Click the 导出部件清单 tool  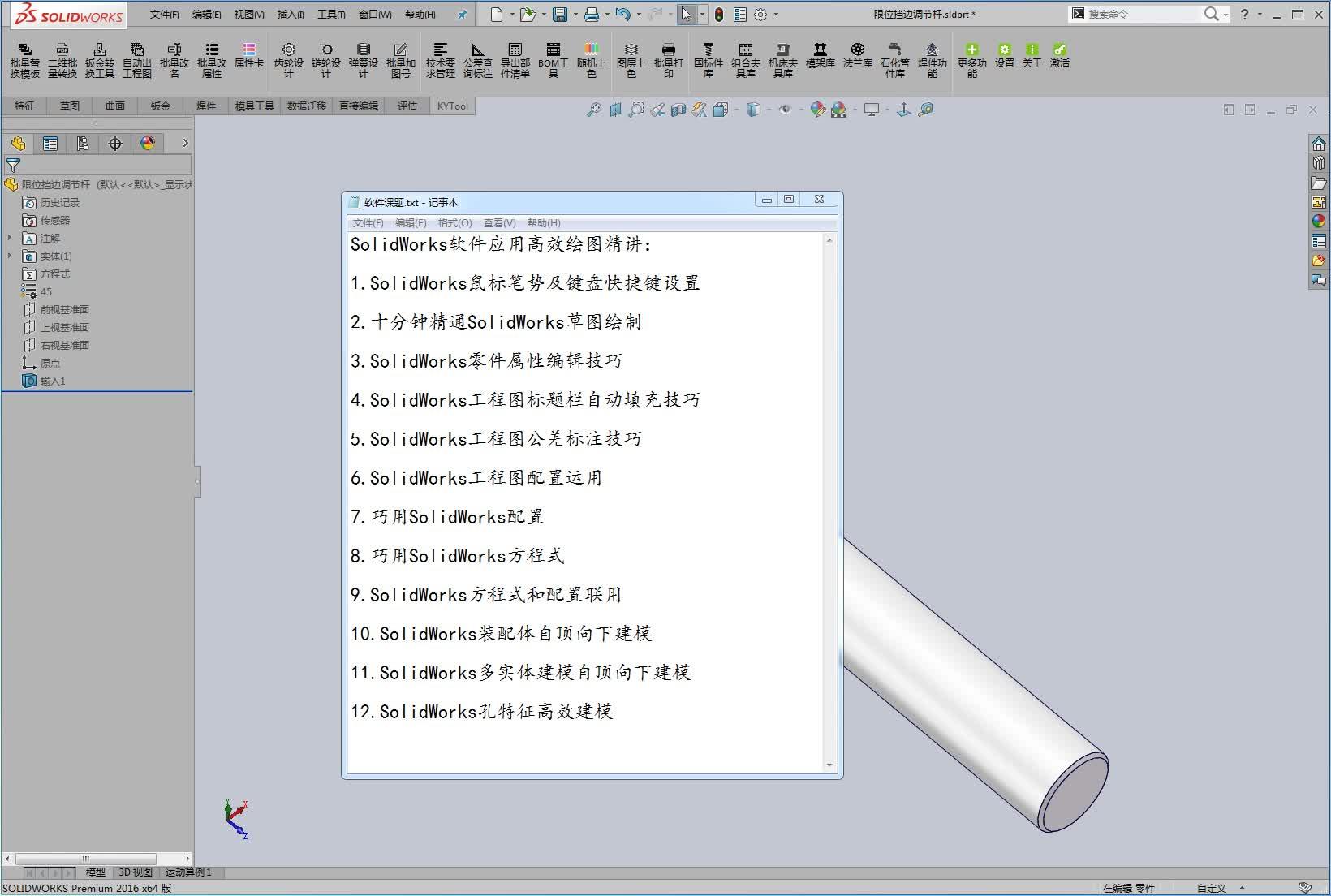(515, 61)
